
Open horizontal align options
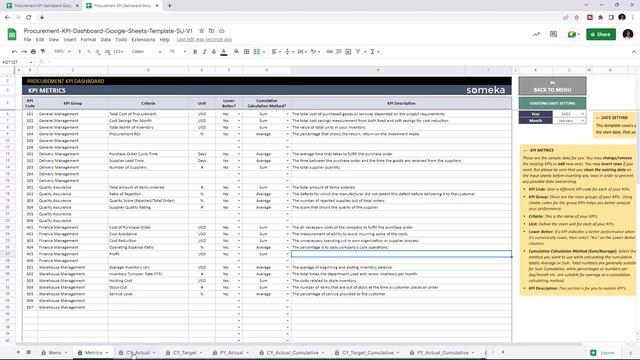pyautogui.click(x=276, y=52)
